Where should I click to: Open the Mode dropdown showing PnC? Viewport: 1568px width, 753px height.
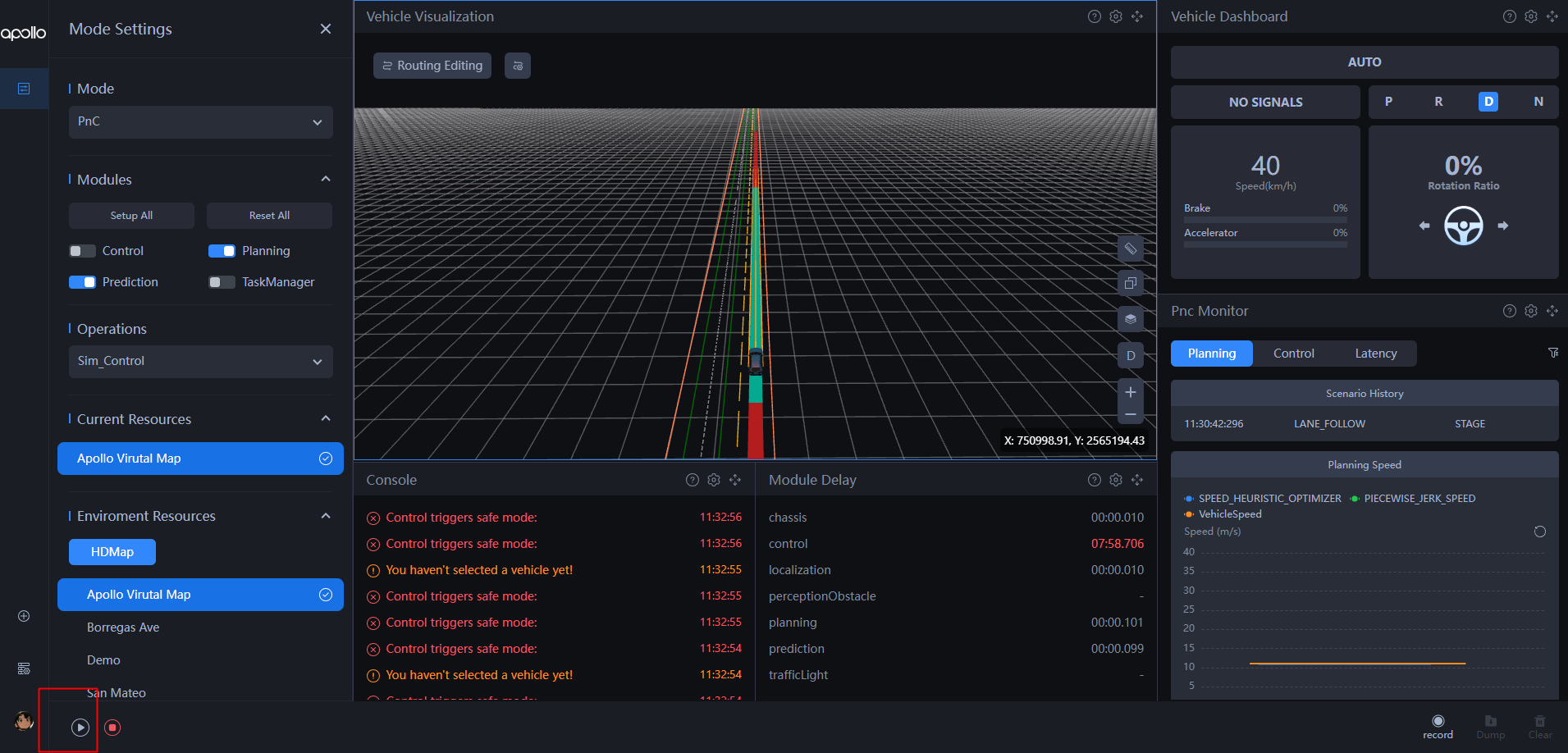click(x=201, y=122)
